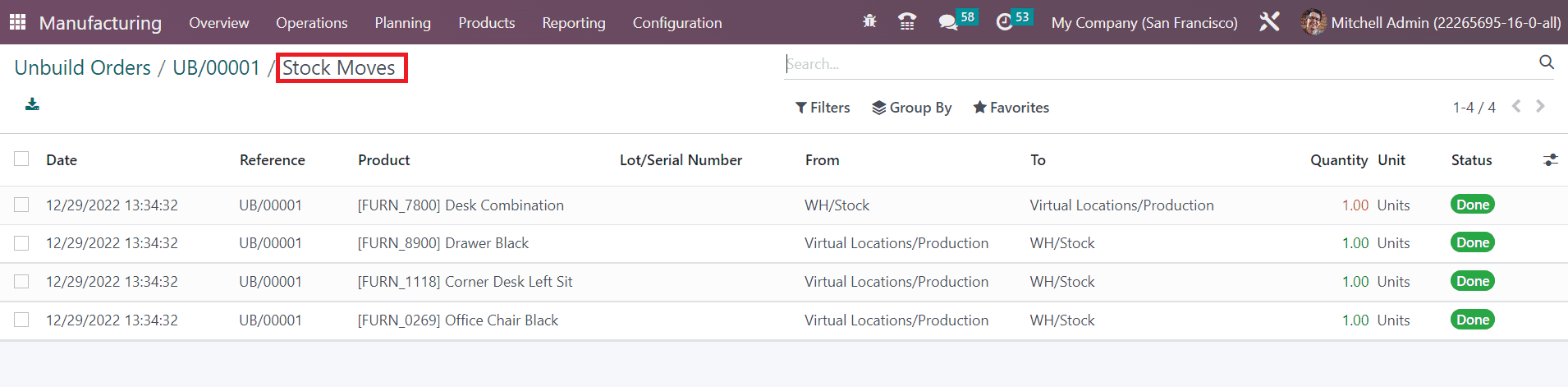
Task: Click the export download icon
Action: pos(32,104)
